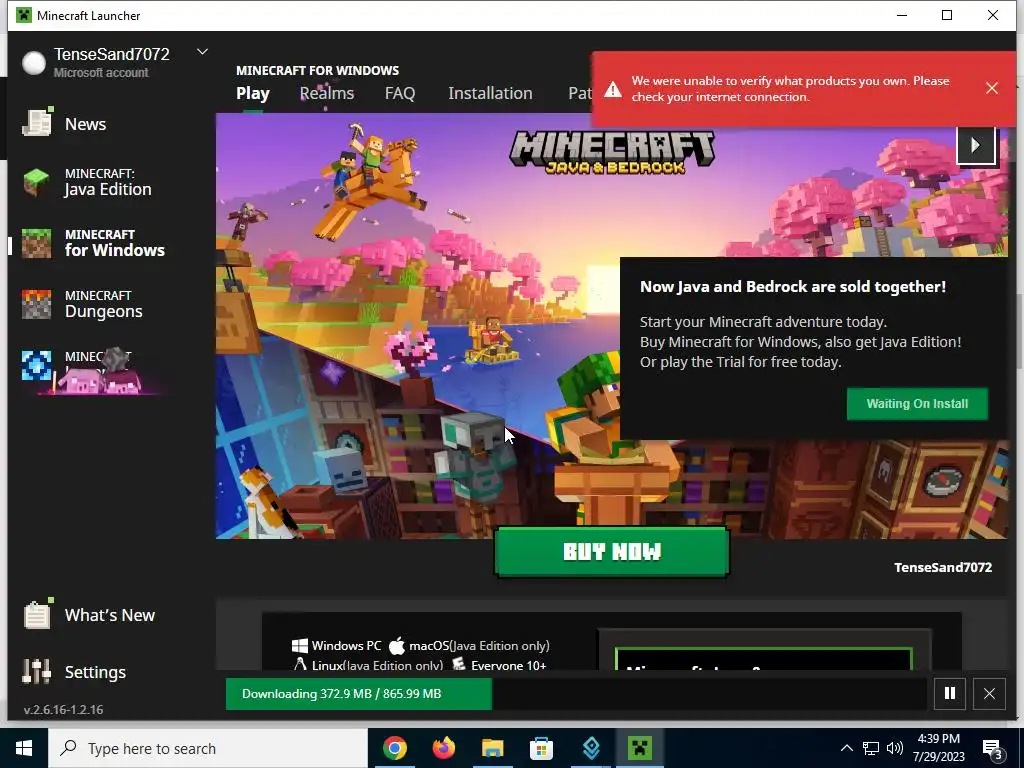Image resolution: width=1024 pixels, height=768 pixels.
Task: Click the Now Java and Bedrock are sold together heading
Action: tap(793, 287)
